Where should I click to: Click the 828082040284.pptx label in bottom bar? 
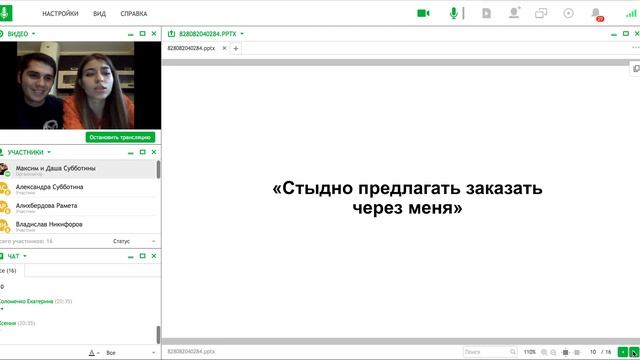(x=191, y=351)
